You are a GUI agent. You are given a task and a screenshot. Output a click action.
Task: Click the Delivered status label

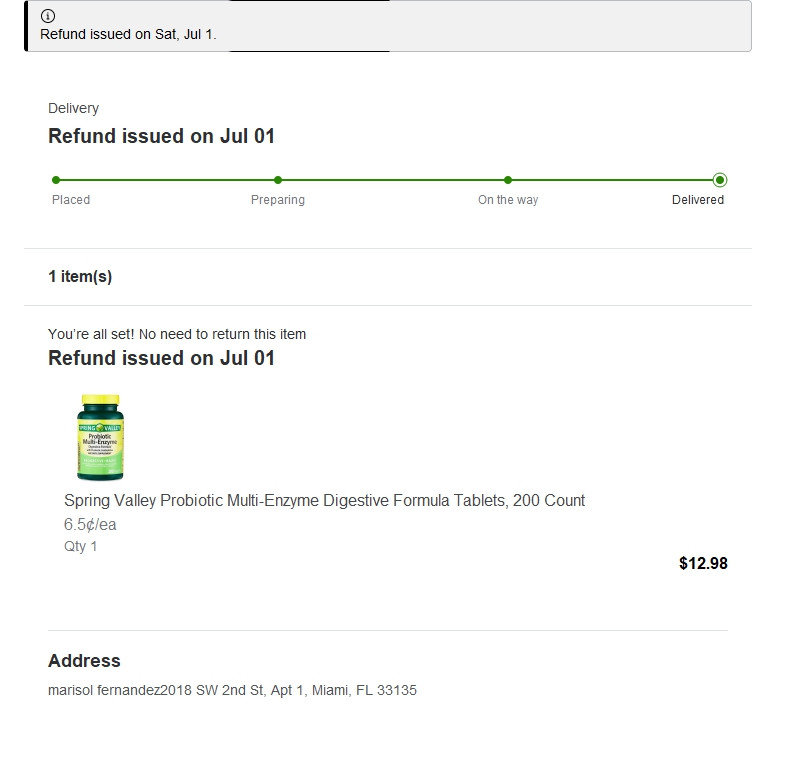(697, 200)
